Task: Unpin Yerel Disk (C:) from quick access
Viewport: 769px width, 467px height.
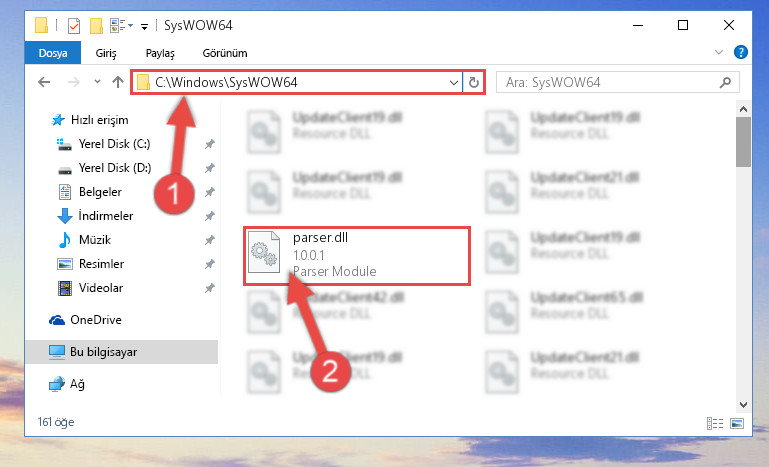Action: pos(209,144)
